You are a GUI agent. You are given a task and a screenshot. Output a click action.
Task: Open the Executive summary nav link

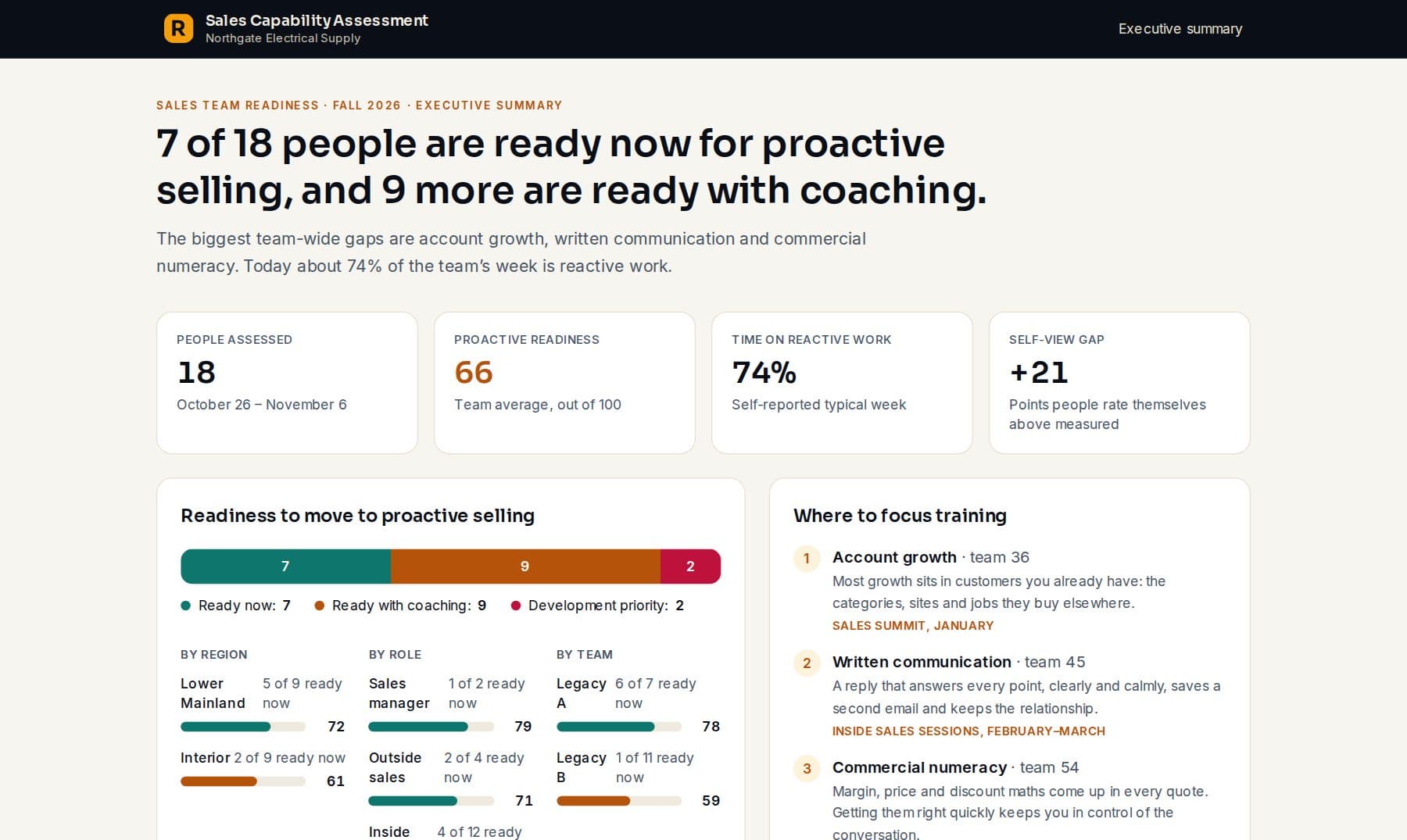point(1180,29)
